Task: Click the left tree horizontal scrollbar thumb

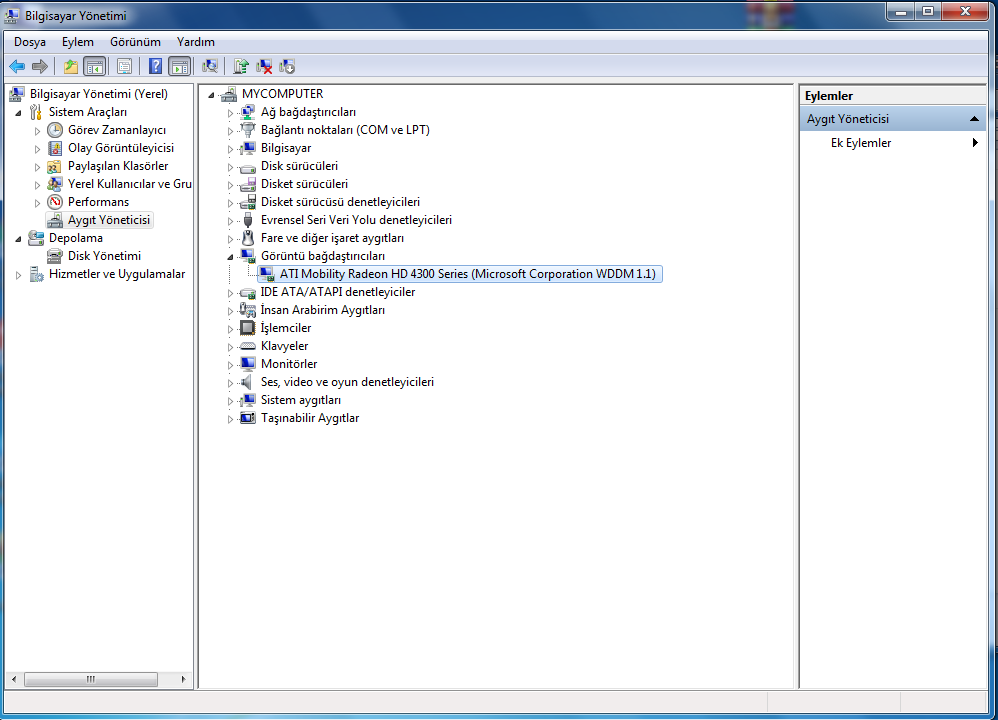Action: [x=90, y=679]
